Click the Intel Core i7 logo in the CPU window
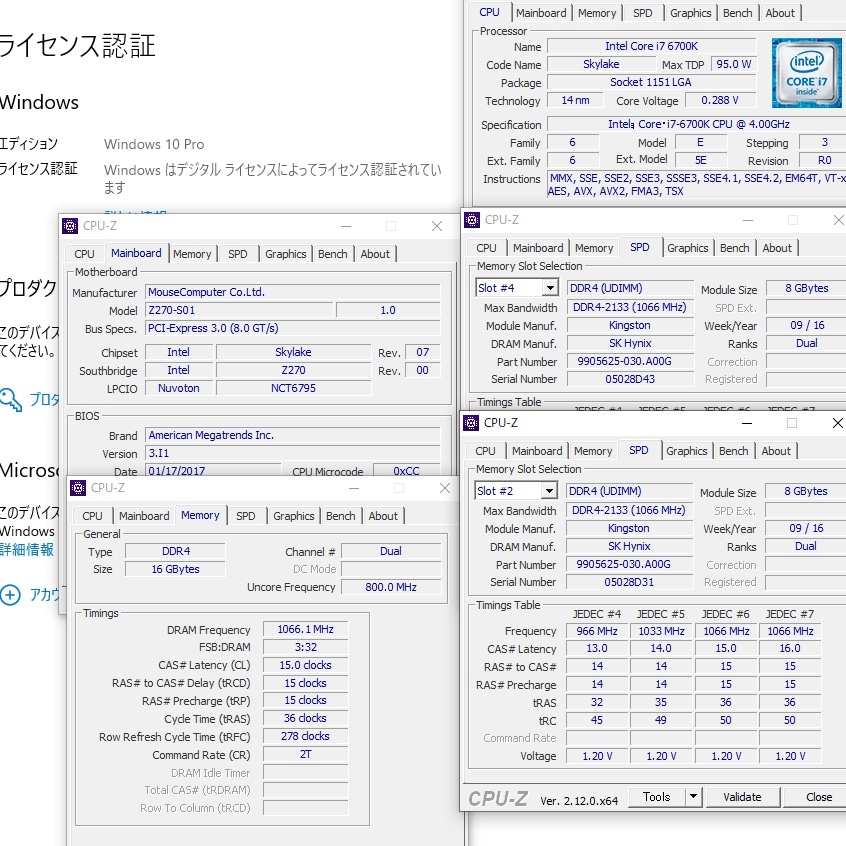This screenshot has width=846, height=846. point(806,73)
